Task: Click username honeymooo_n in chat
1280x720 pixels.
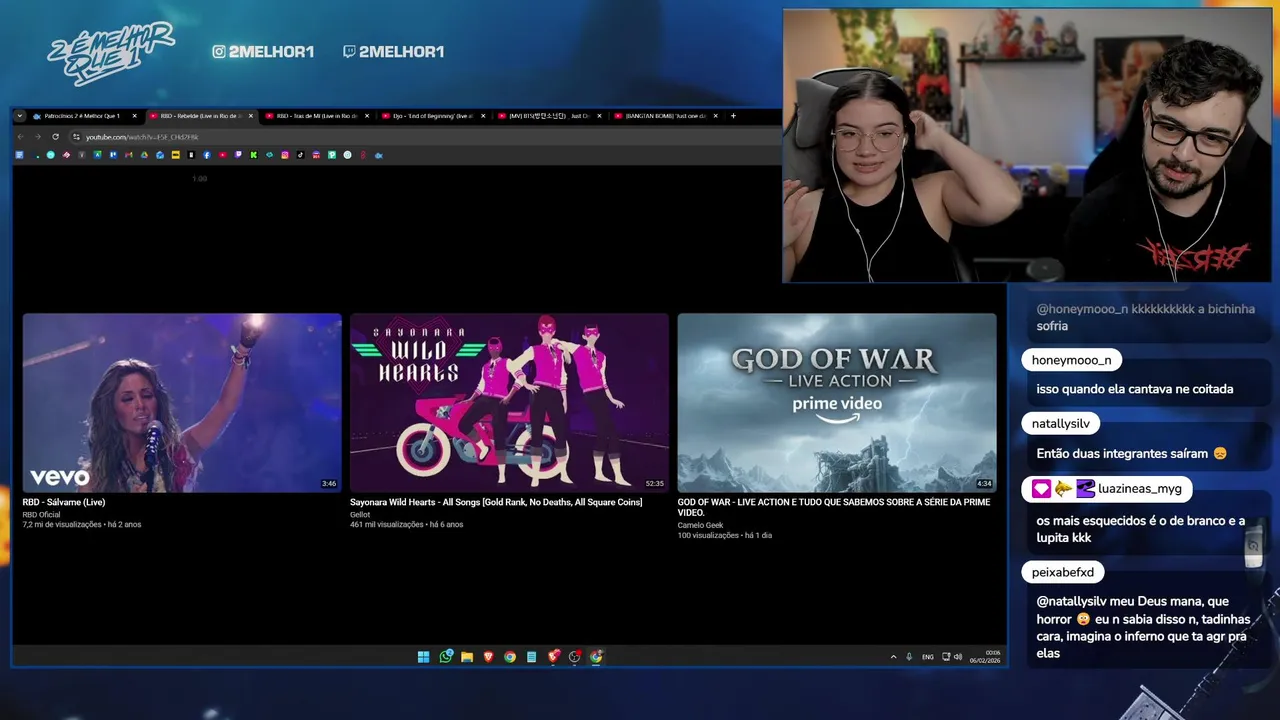Action: (x=1072, y=360)
